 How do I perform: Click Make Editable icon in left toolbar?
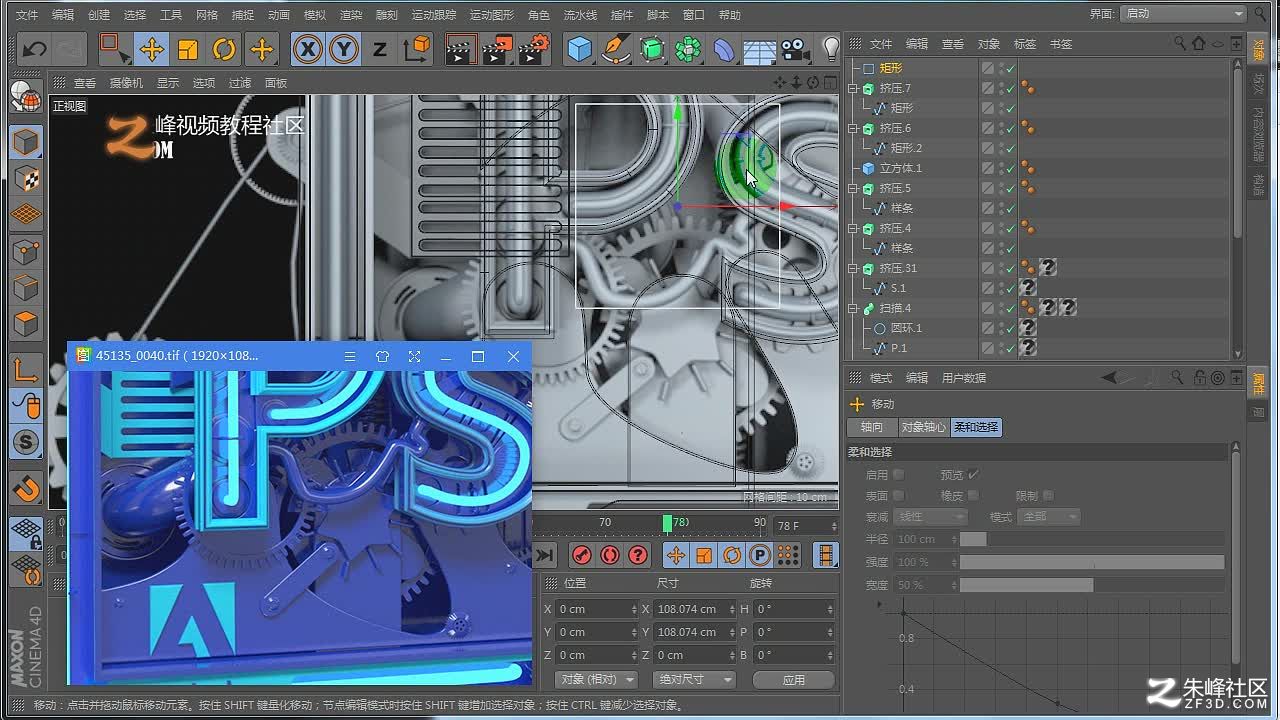(x=25, y=97)
